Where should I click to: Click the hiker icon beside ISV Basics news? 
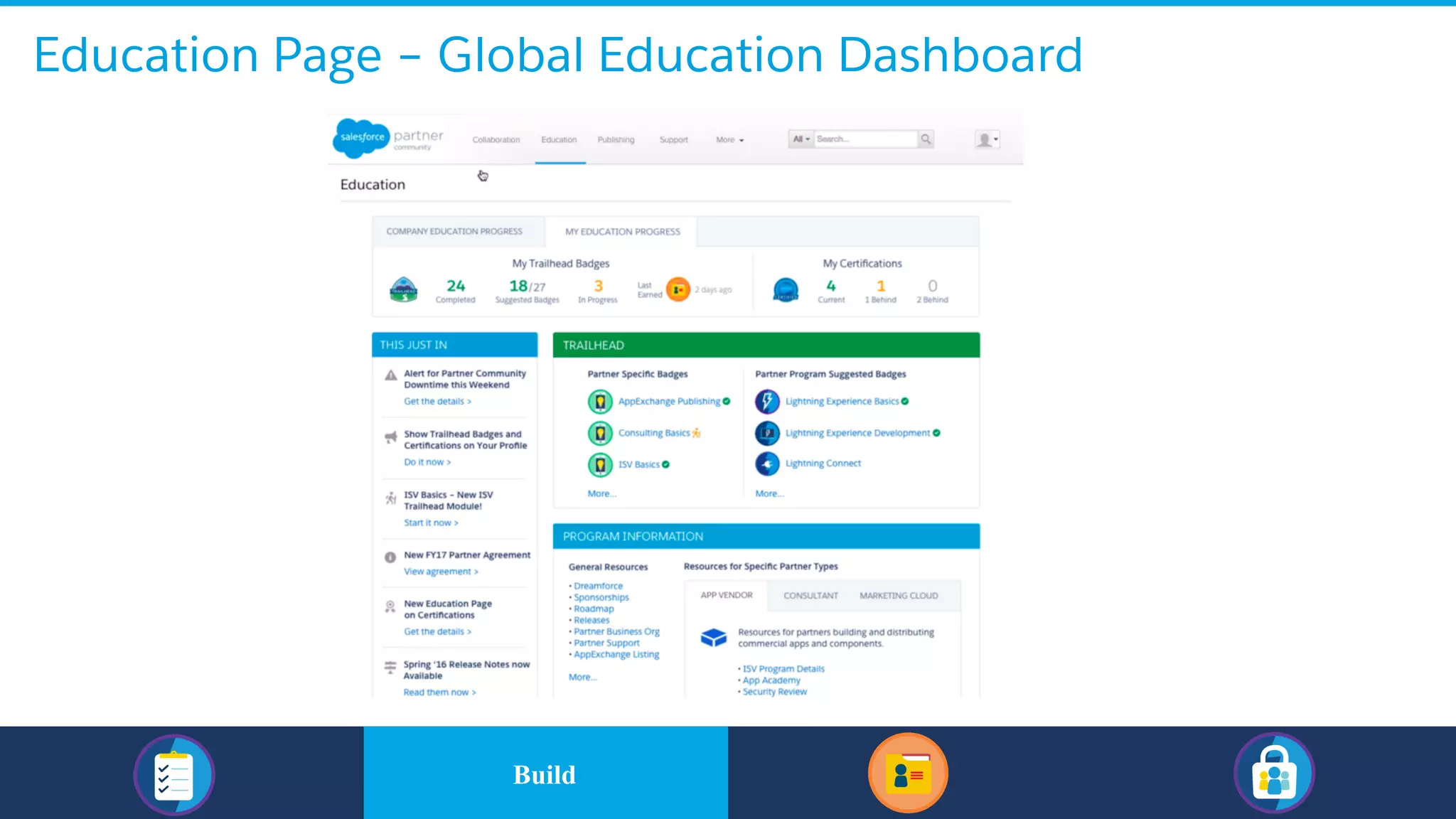[x=390, y=498]
